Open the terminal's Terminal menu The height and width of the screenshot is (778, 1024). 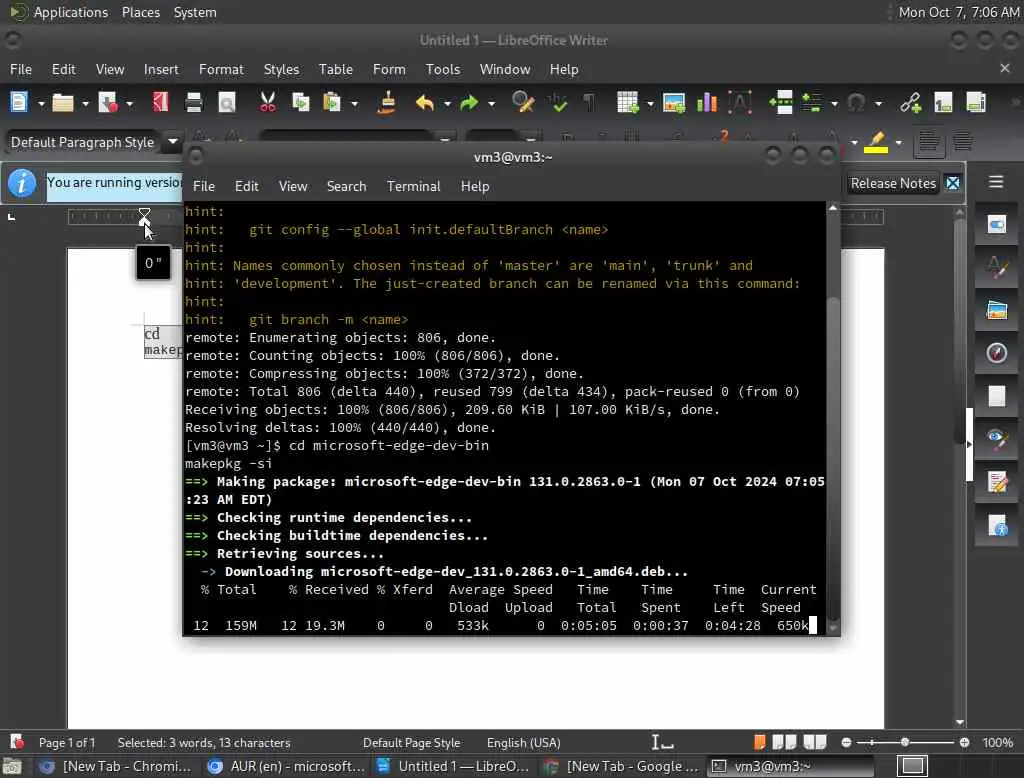413,186
